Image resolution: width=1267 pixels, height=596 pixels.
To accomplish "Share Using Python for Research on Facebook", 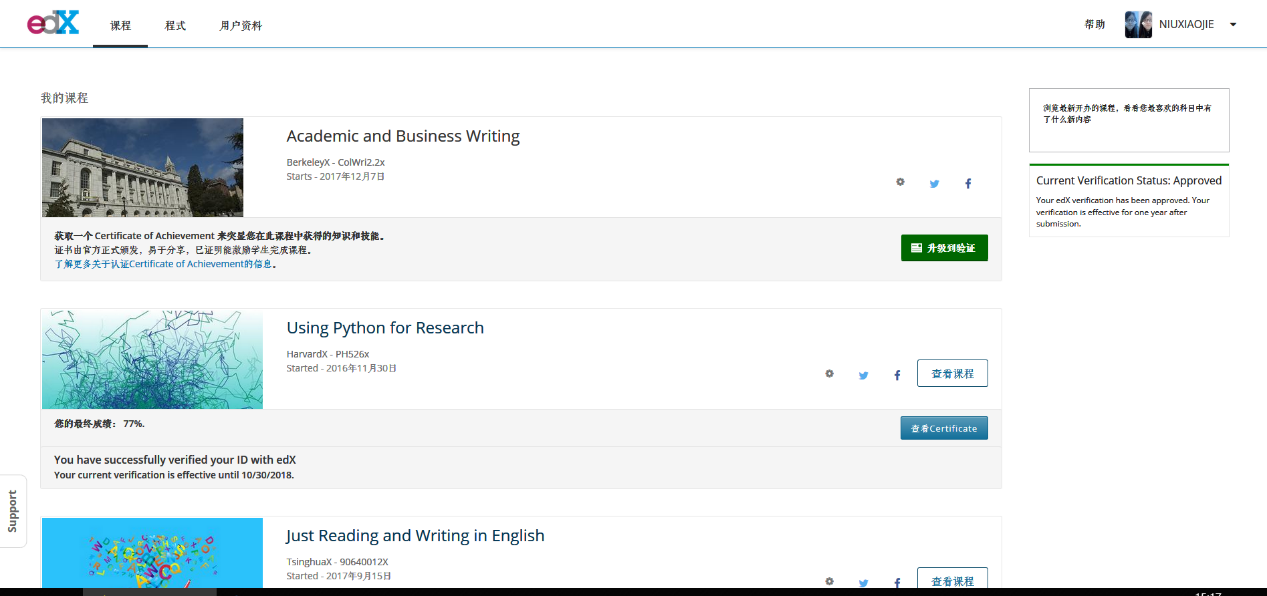I will click(897, 375).
